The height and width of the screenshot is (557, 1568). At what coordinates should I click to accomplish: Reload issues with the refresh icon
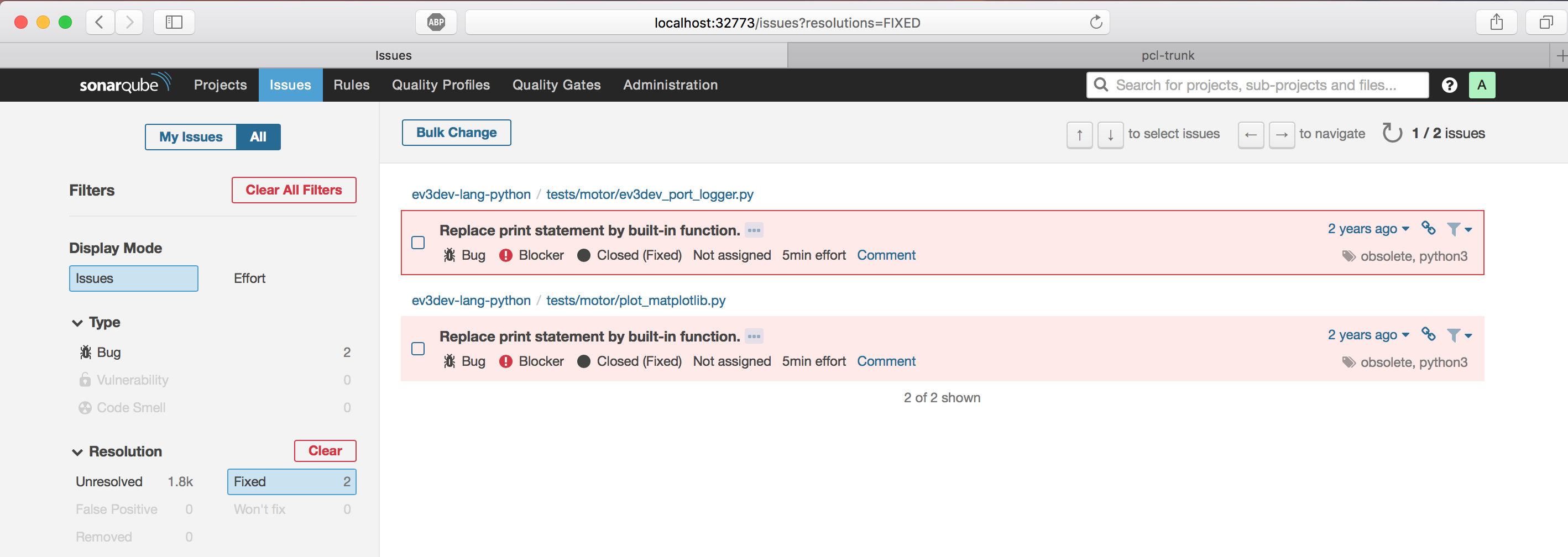click(x=1392, y=133)
